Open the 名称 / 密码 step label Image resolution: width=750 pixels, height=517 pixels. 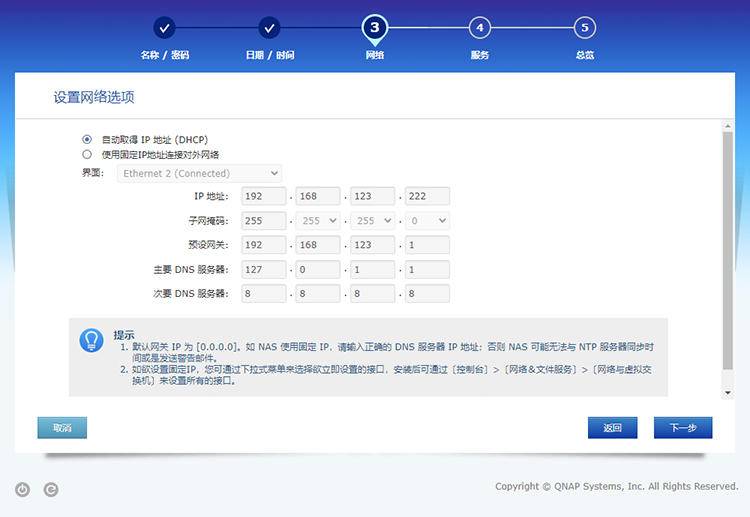165,55
